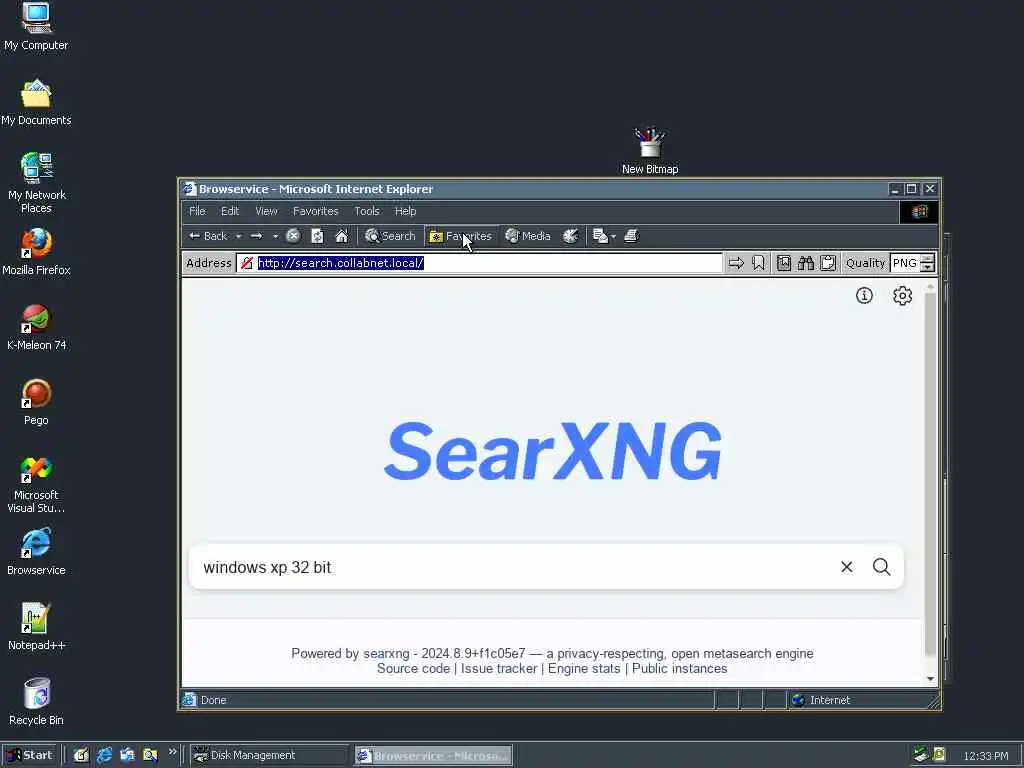The height and width of the screenshot is (768, 1024).
Task: Expand hidden Quick Launch items chevron
Action: coord(172,752)
